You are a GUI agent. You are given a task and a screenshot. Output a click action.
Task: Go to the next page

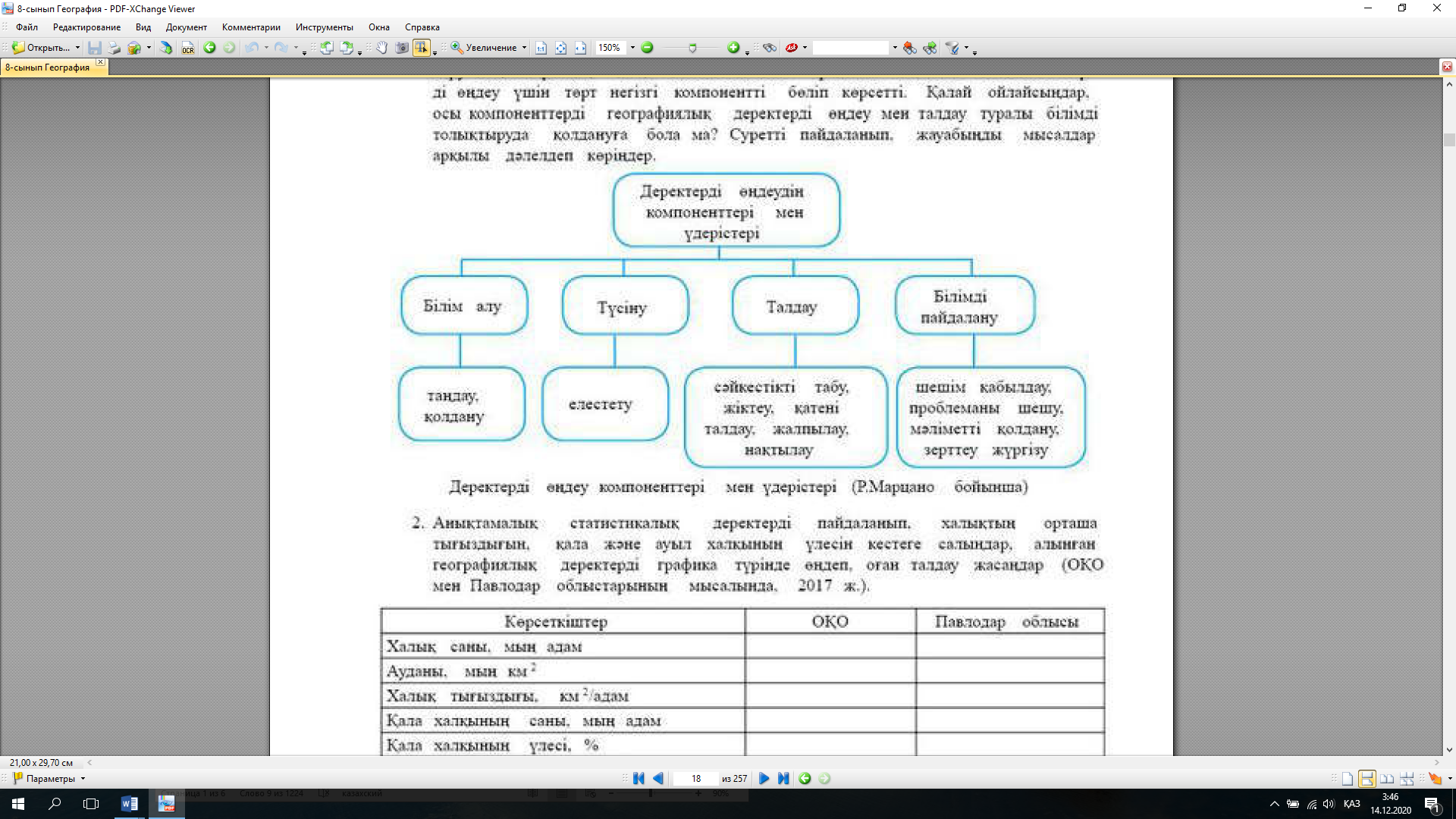pos(764,779)
